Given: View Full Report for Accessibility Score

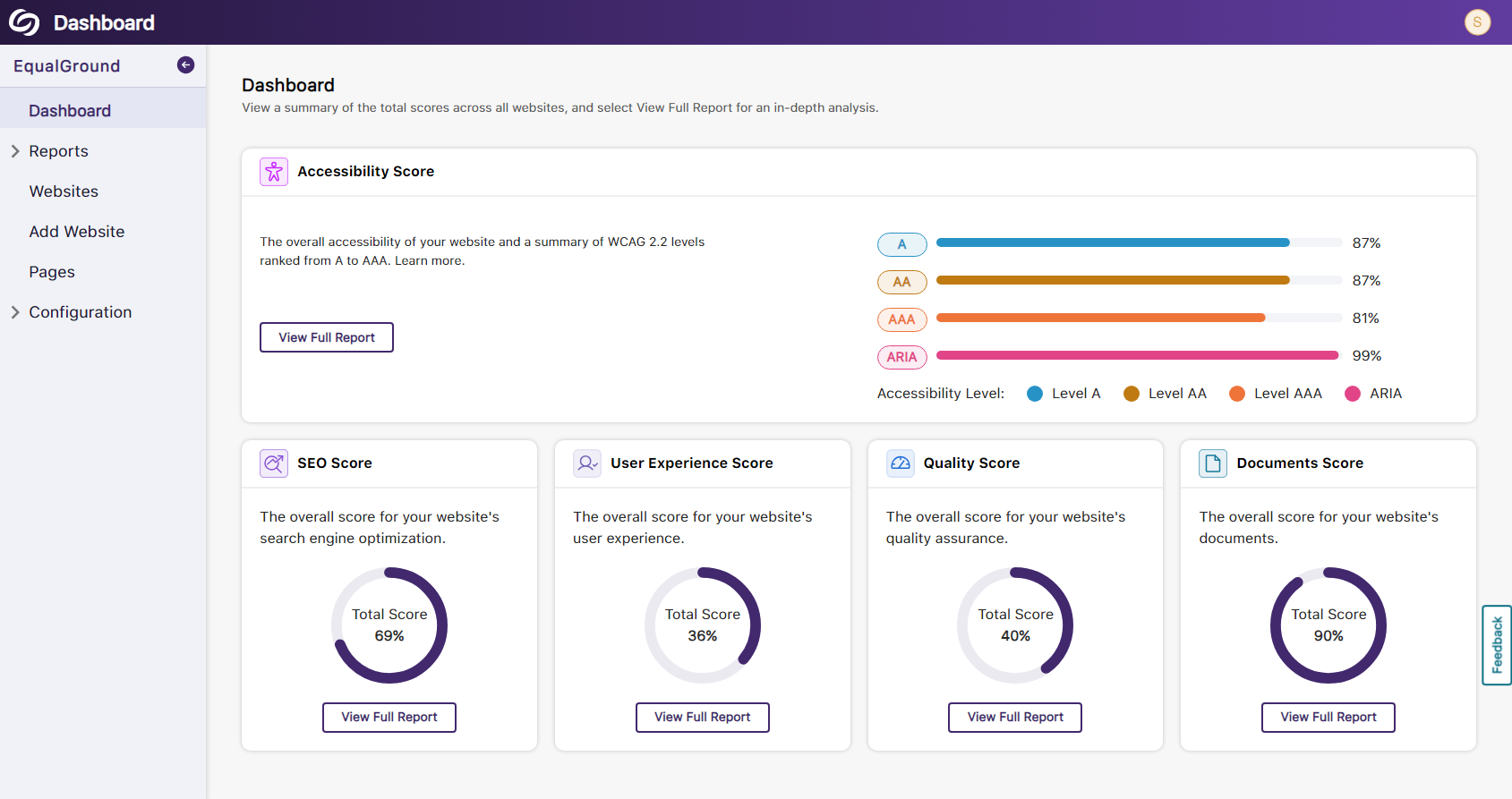Looking at the screenshot, I should tap(327, 337).
